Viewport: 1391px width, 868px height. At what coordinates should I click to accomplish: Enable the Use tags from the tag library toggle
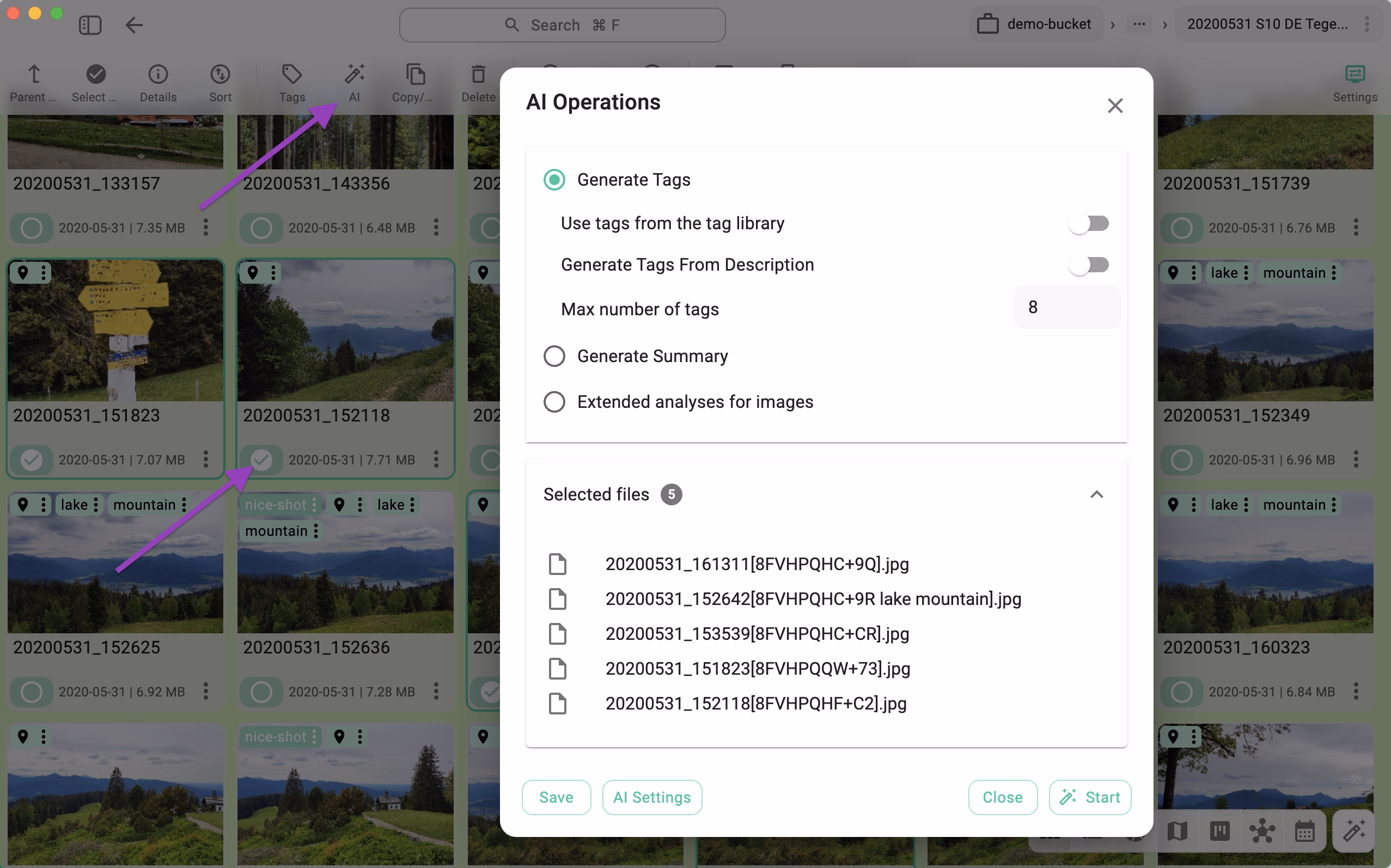click(1089, 223)
